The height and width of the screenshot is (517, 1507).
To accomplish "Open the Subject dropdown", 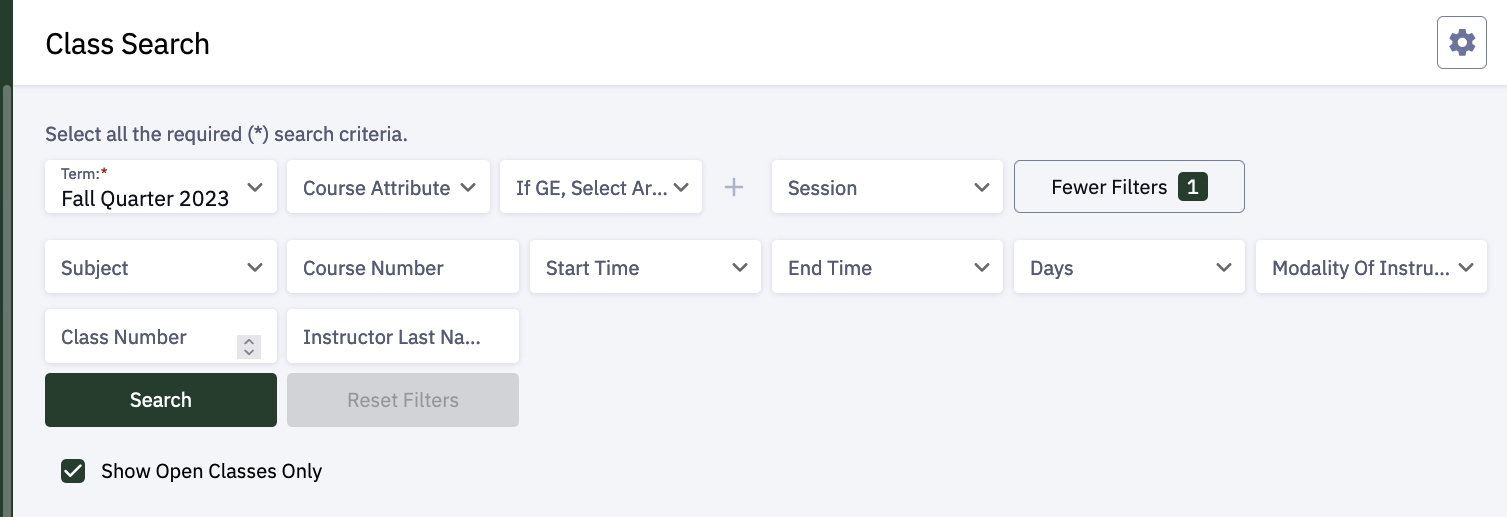I will point(160,267).
